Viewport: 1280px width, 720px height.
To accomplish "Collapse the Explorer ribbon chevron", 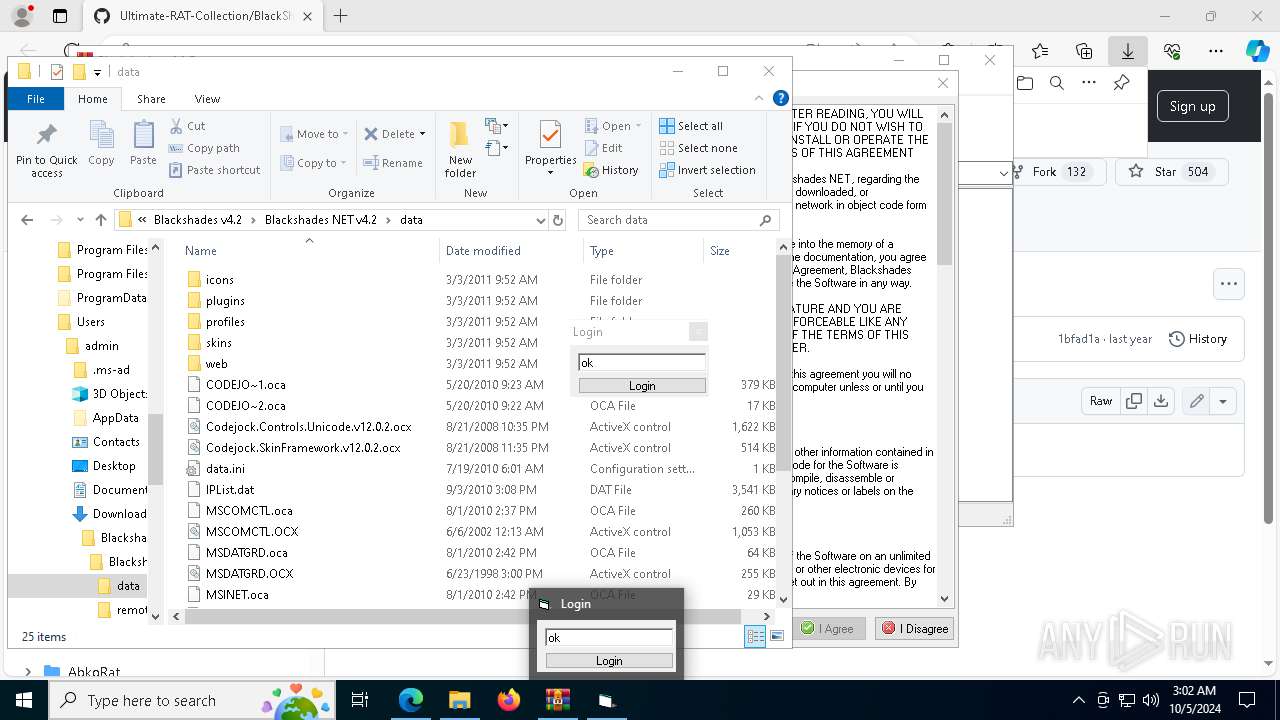I will 759,98.
